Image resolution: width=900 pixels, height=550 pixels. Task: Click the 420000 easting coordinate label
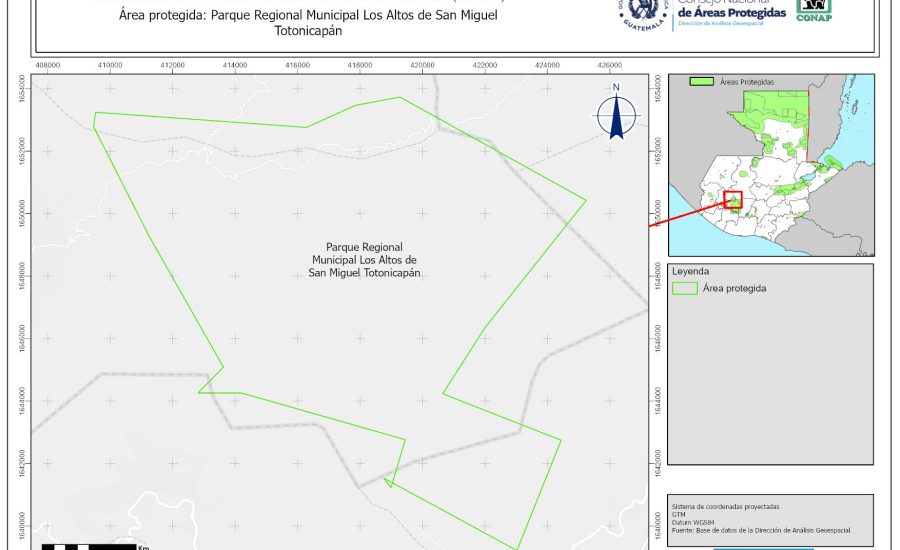pyautogui.click(x=422, y=64)
